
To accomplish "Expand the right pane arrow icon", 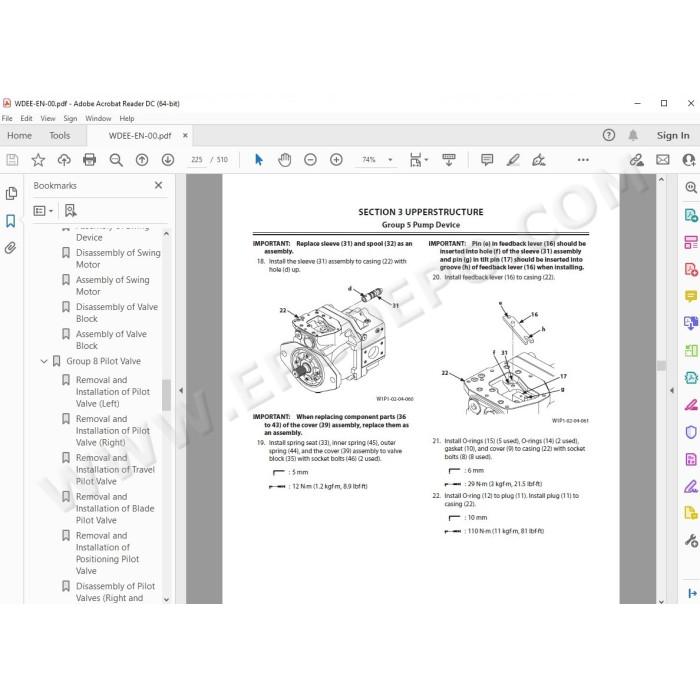I will [x=692, y=593].
